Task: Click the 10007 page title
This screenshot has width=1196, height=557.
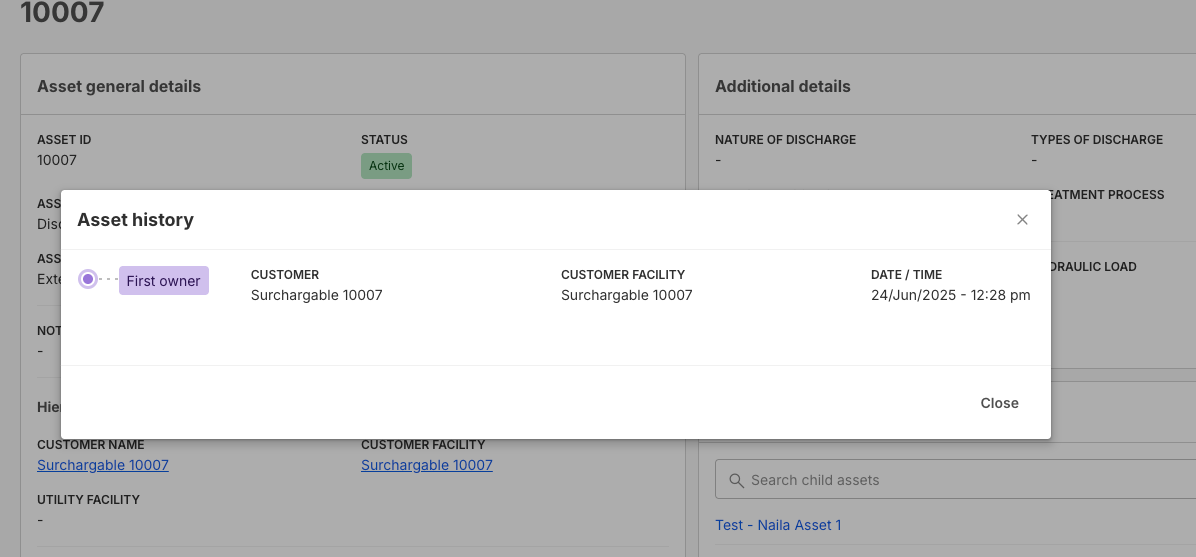Action: click(62, 13)
